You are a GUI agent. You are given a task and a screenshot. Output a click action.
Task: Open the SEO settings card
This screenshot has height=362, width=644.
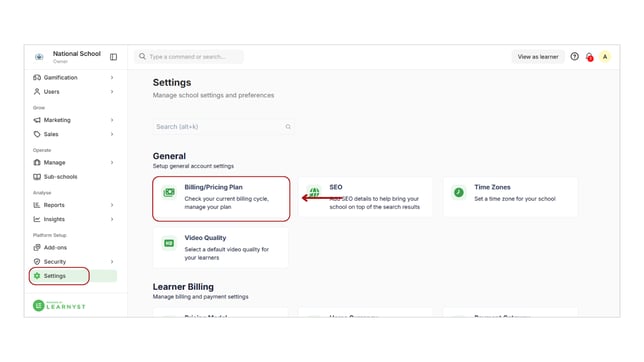point(365,197)
